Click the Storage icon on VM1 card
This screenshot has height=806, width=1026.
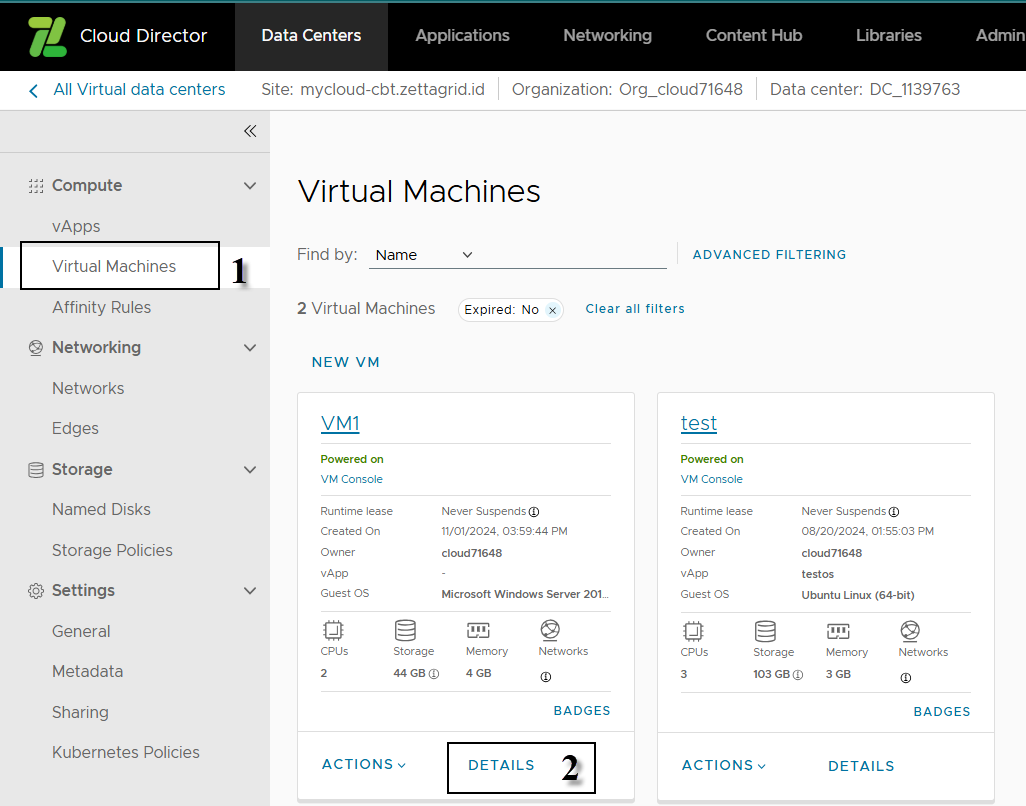(x=405, y=630)
